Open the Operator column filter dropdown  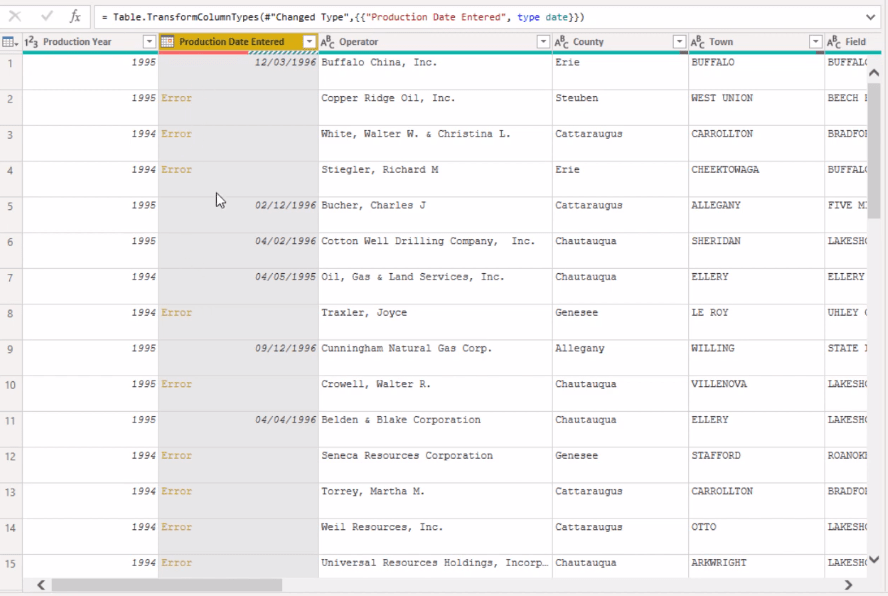click(x=543, y=42)
